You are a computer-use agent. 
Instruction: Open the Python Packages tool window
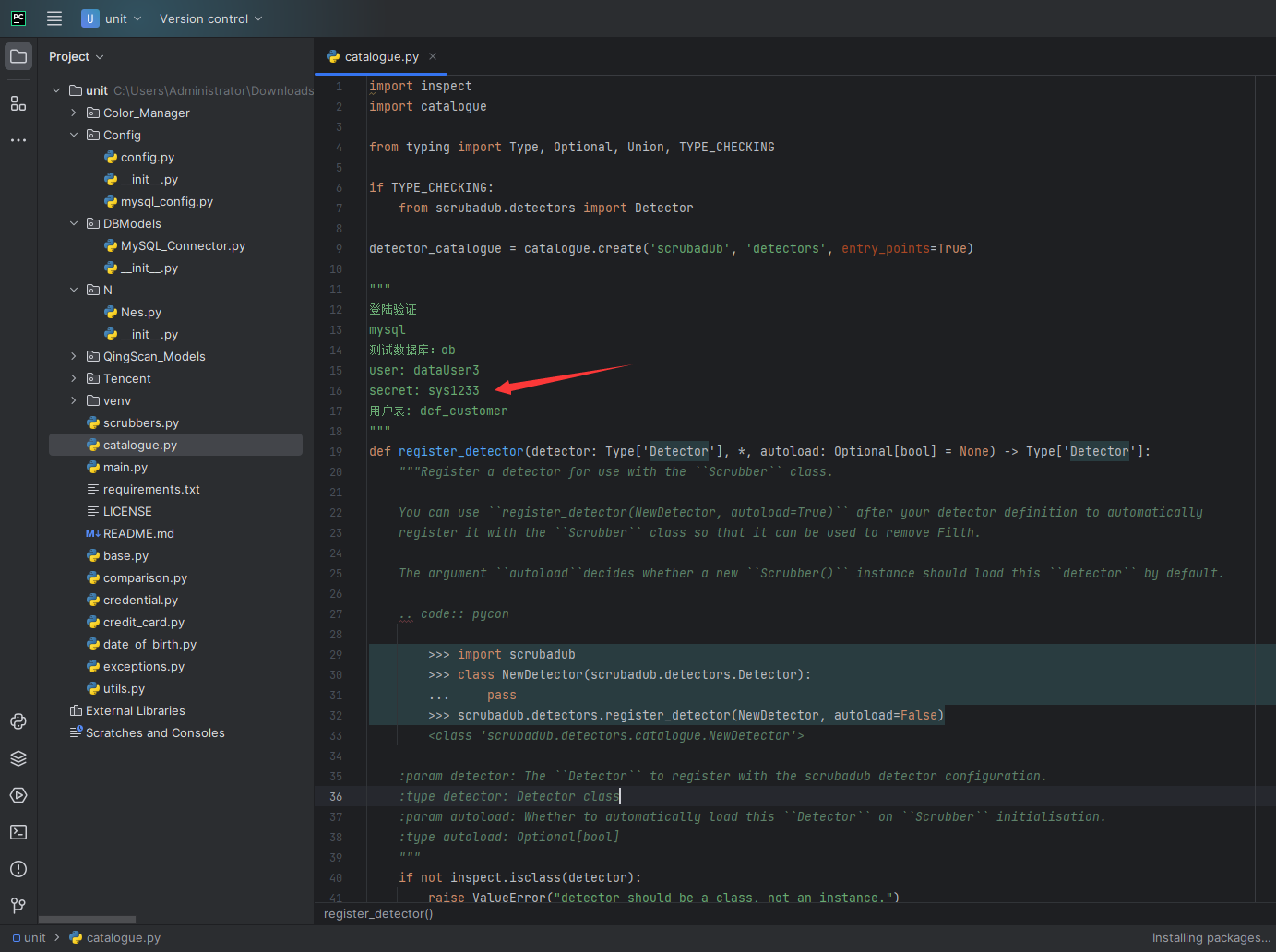[18, 721]
